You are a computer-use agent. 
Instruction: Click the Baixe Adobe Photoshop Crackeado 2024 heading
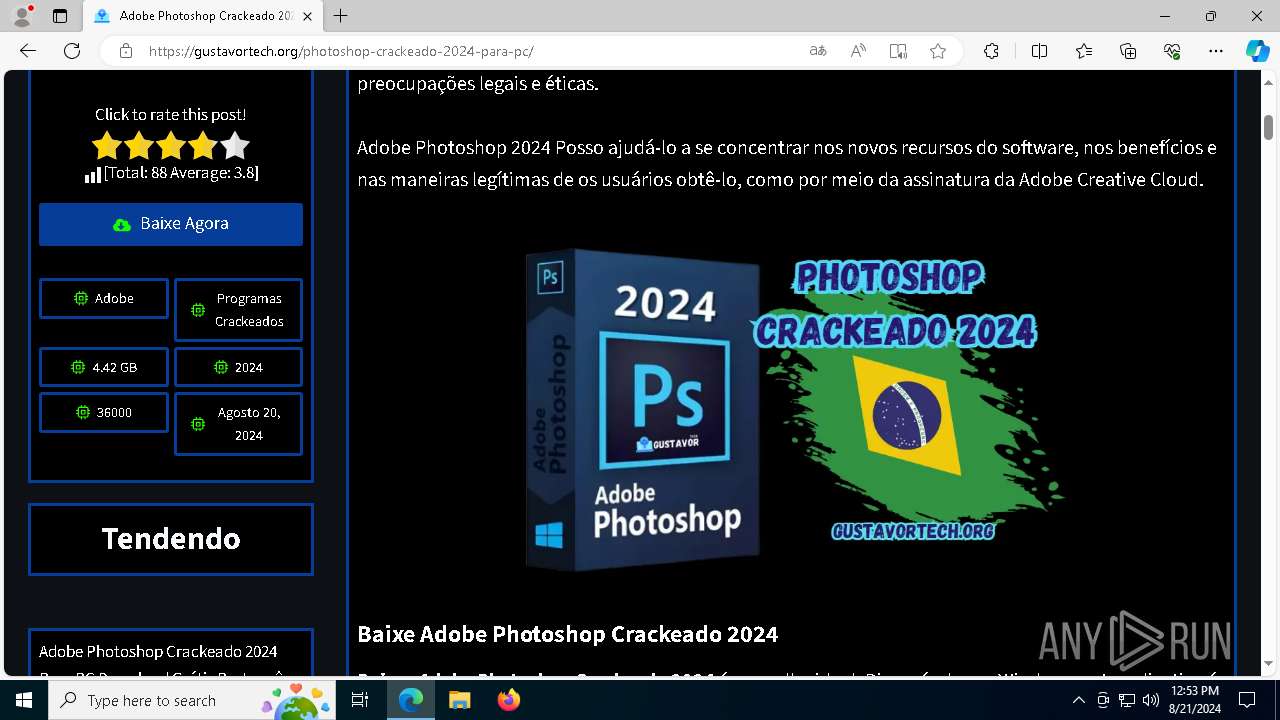pyautogui.click(x=567, y=634)
